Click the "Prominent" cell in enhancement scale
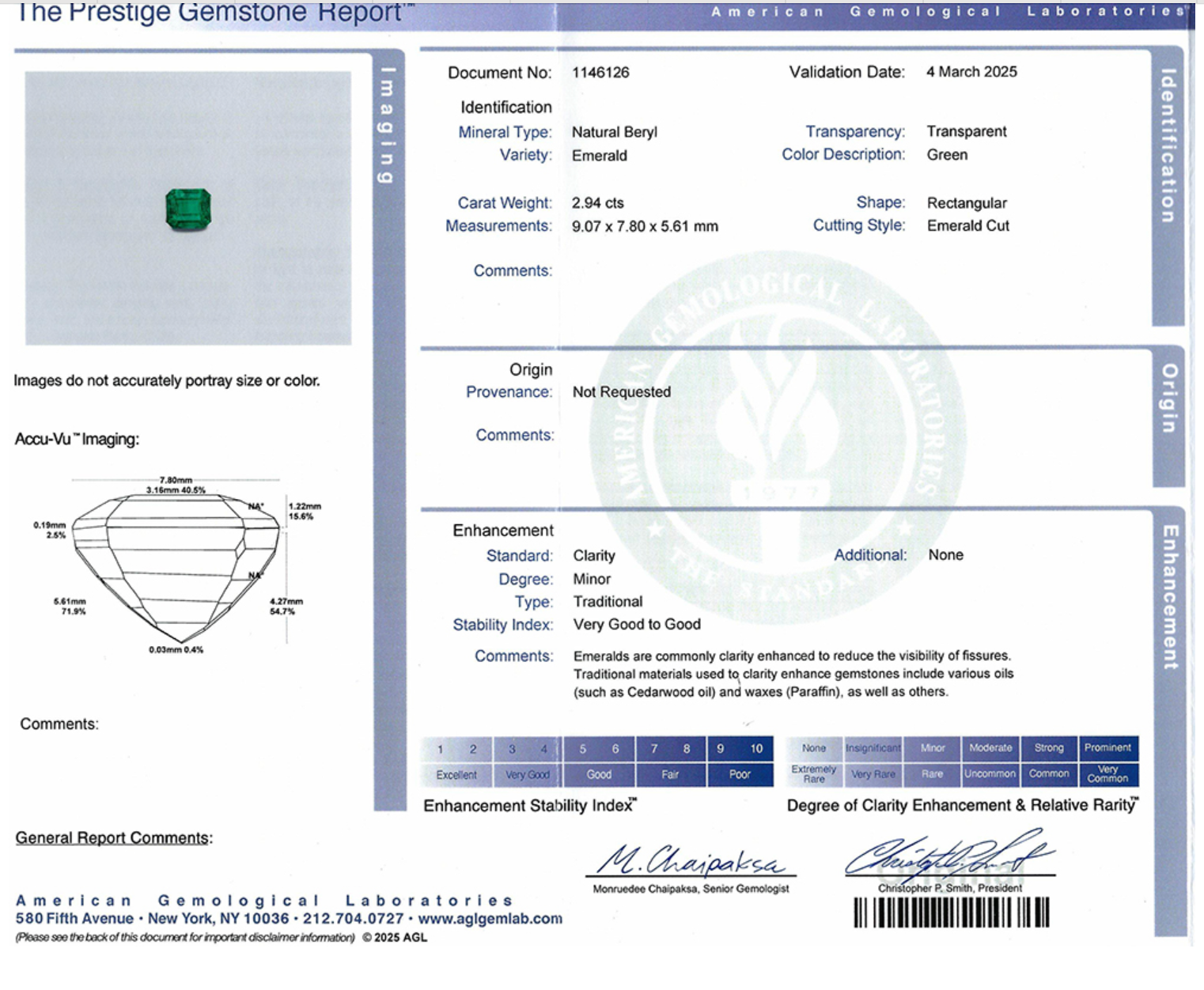The width and height of the screenshot is (1204, 990). (x=1107, y=748)
